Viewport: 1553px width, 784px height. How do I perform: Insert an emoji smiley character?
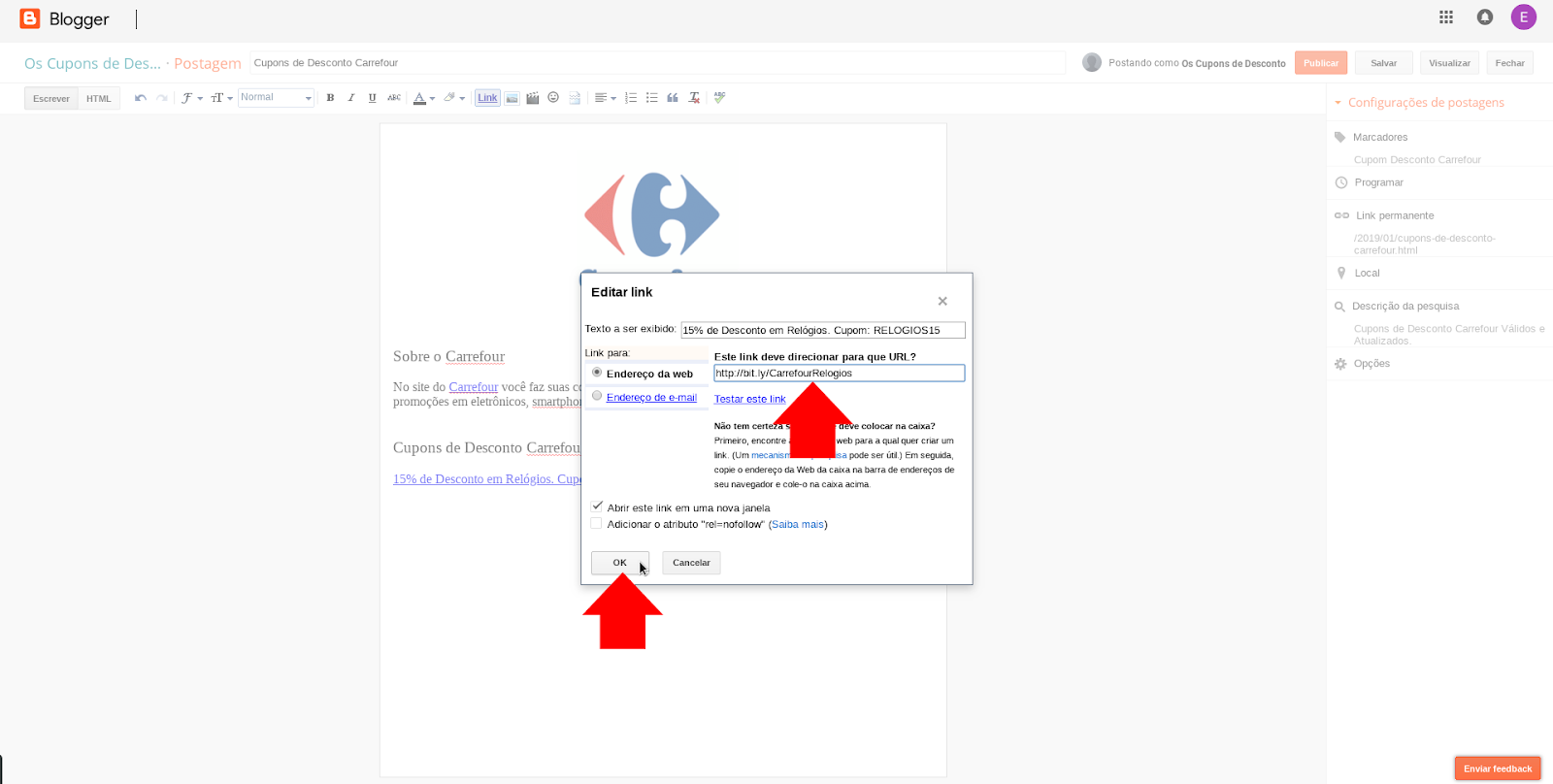[553, 97]
